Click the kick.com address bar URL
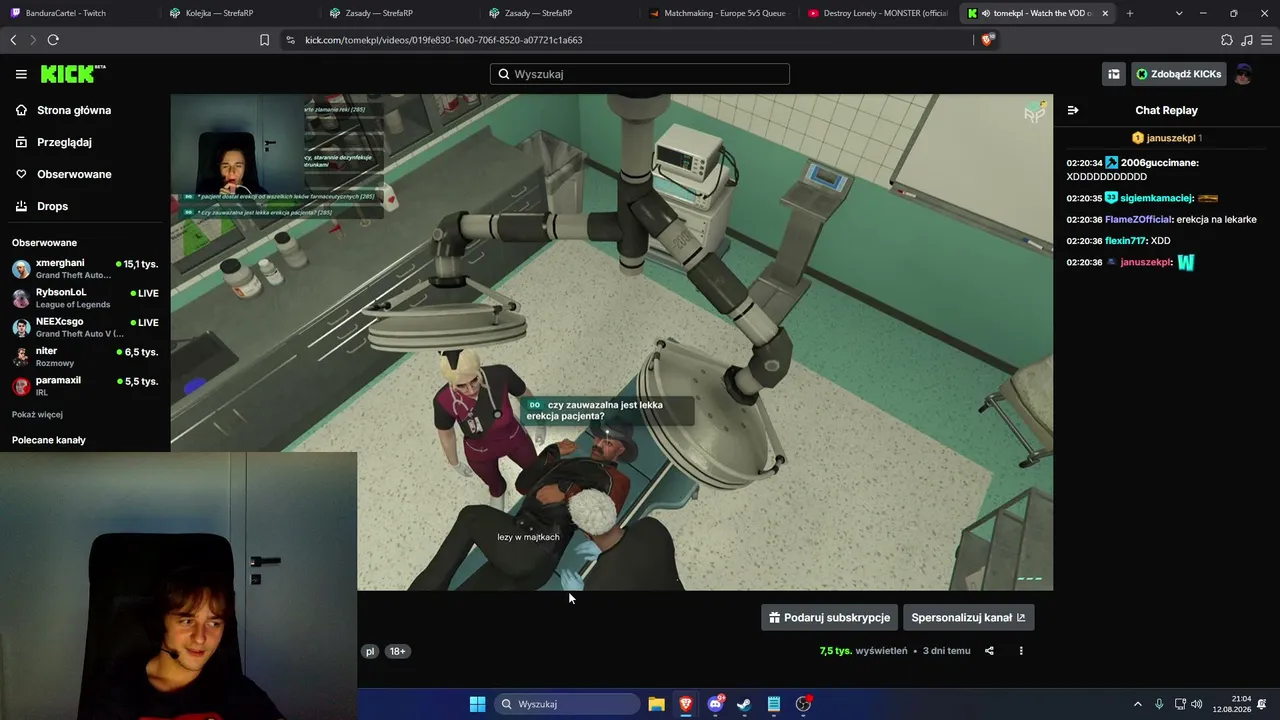Viewport: 1280px width, 720px height. [444, 40]
